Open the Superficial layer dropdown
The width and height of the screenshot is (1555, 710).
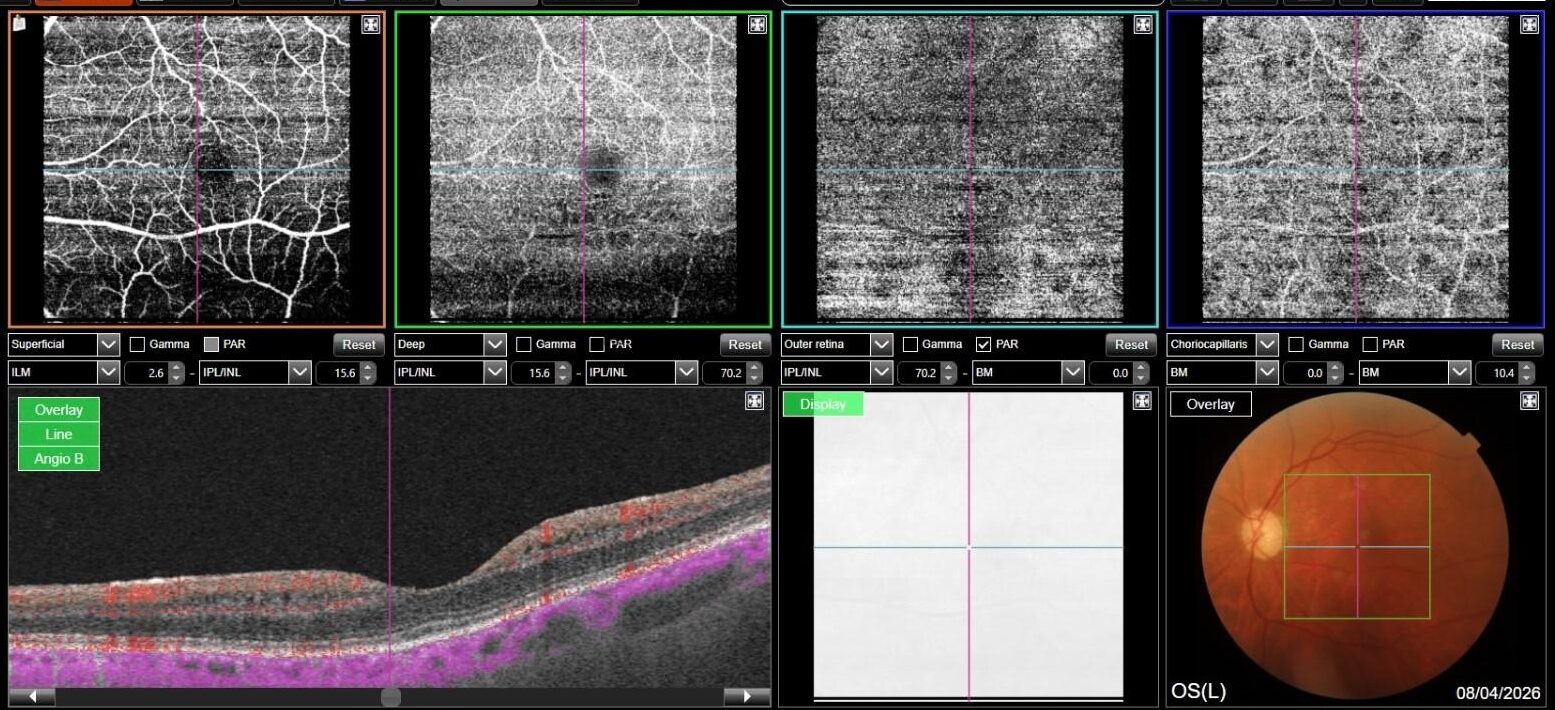(108, 345)
